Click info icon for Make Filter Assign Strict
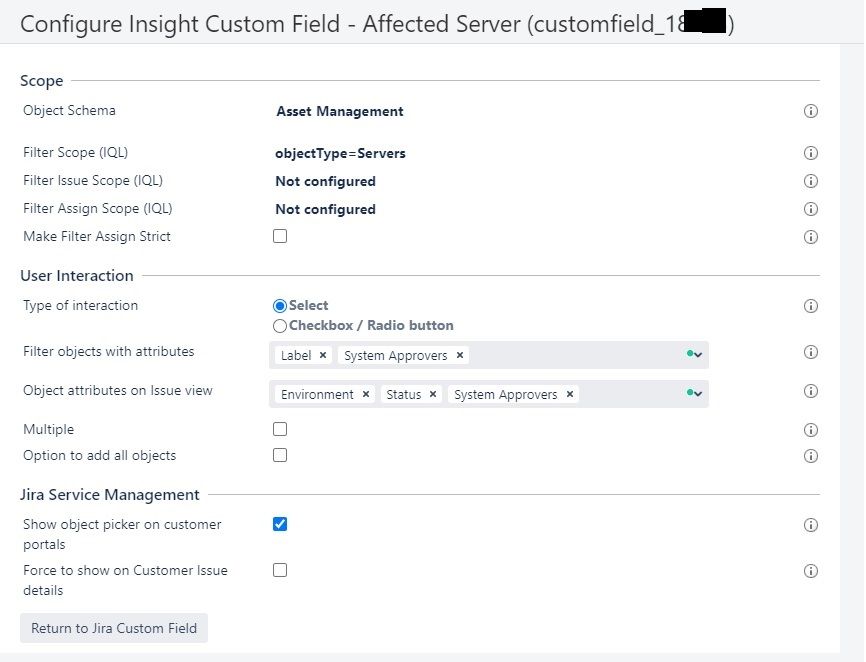Viewport: 866px width, 662px height. point(811,238)
